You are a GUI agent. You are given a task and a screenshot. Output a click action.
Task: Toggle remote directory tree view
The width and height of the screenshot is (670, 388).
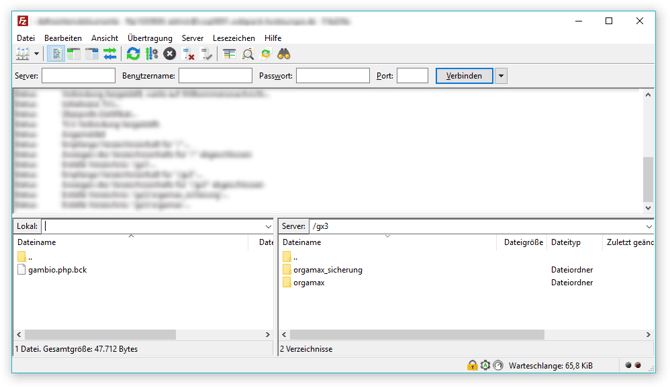(92, 54)
